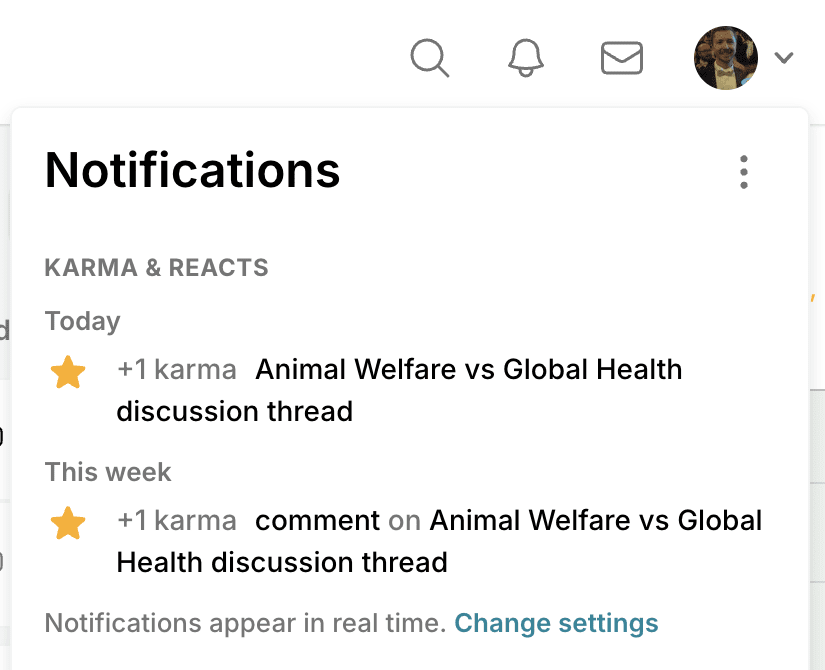Click the This week date group label

pos(108,472)
